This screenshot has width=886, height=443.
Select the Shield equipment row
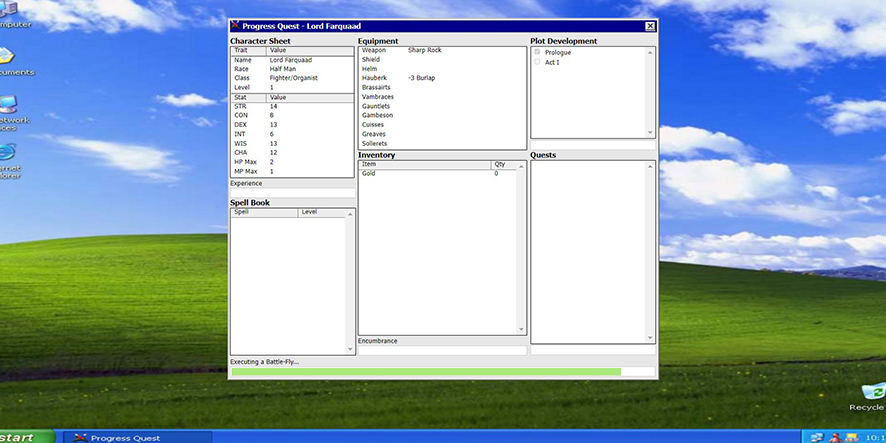442,59
